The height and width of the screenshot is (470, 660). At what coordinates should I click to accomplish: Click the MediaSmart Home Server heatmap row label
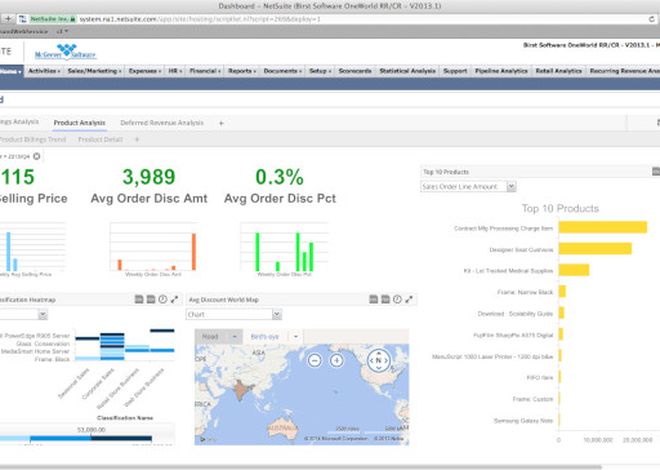tap(35, 351)
